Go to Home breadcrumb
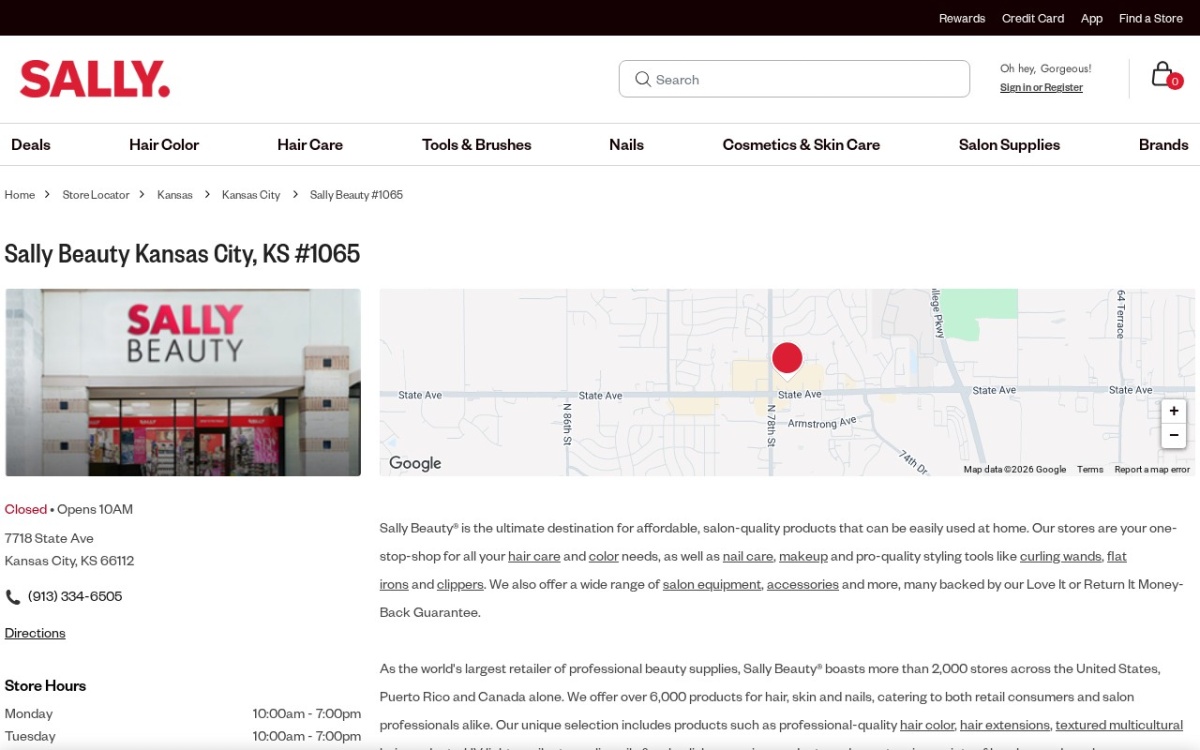1200x750 pixels. tap(20, 195)
